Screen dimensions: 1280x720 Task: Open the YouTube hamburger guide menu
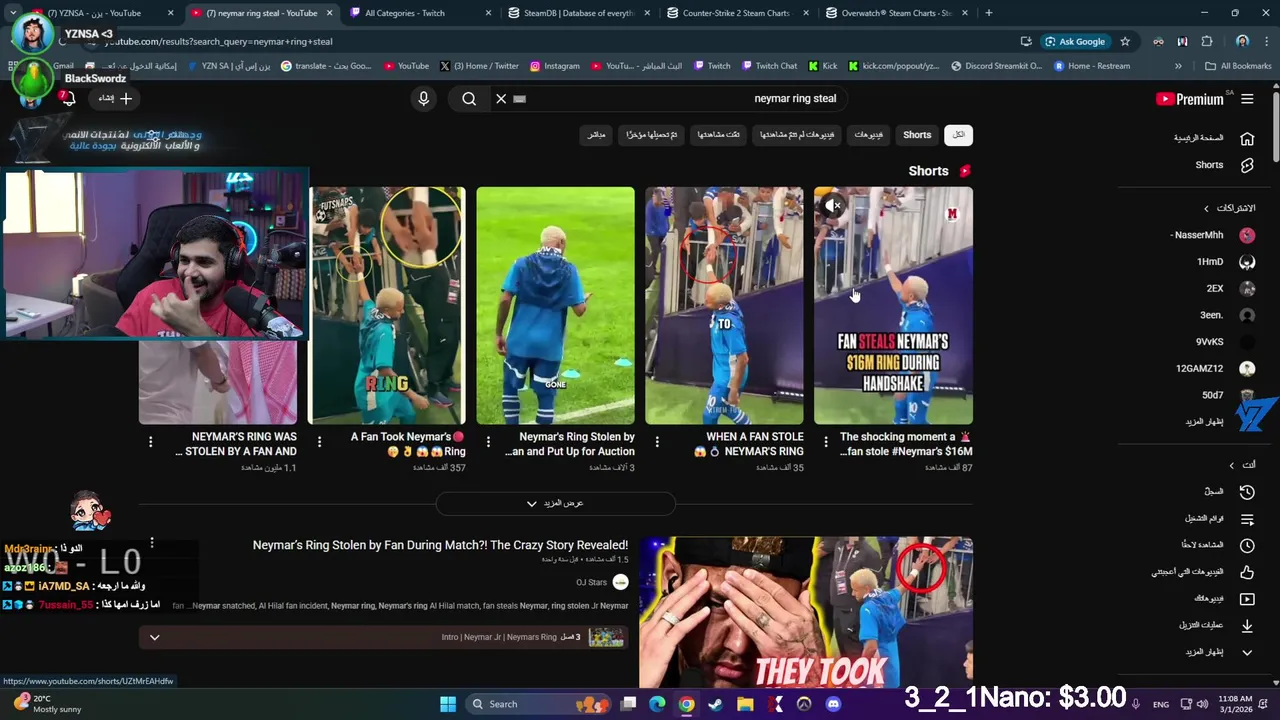[x=1247, y=99]
